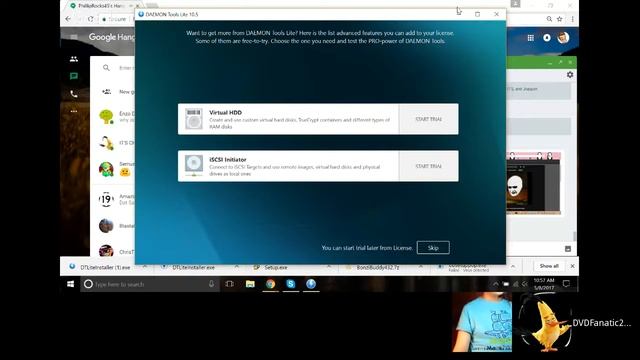Open conversation with yellow bird avatar
Viewport: 640px width, 360px height.
(x=106, y=143)
